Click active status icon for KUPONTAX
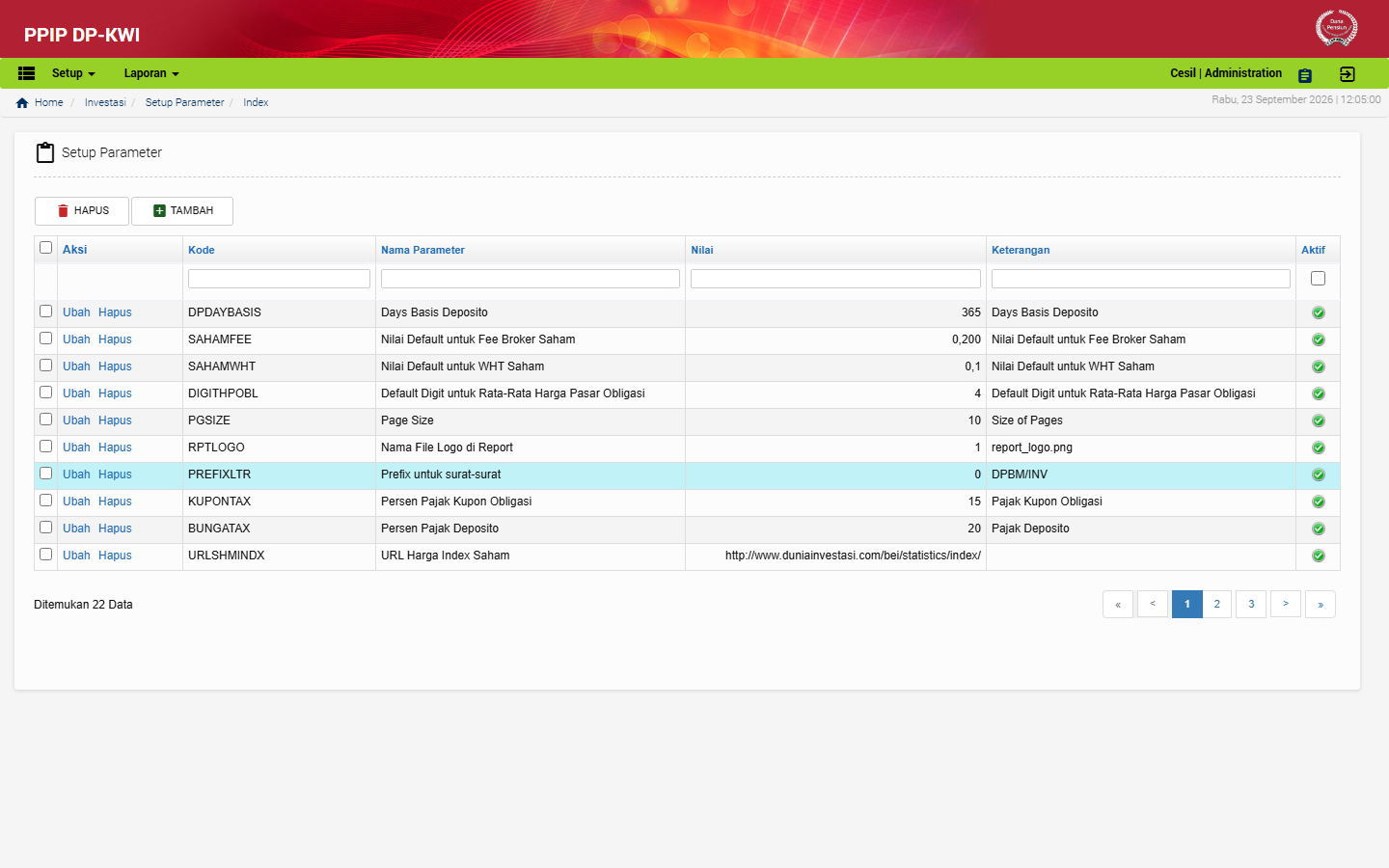The image size is (1389, 868). (1319, 502)
